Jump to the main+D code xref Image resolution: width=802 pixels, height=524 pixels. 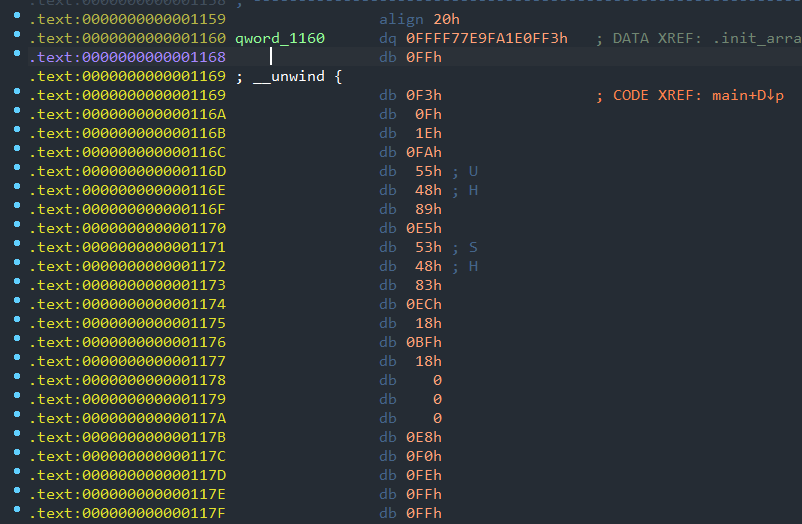point(744,95)
